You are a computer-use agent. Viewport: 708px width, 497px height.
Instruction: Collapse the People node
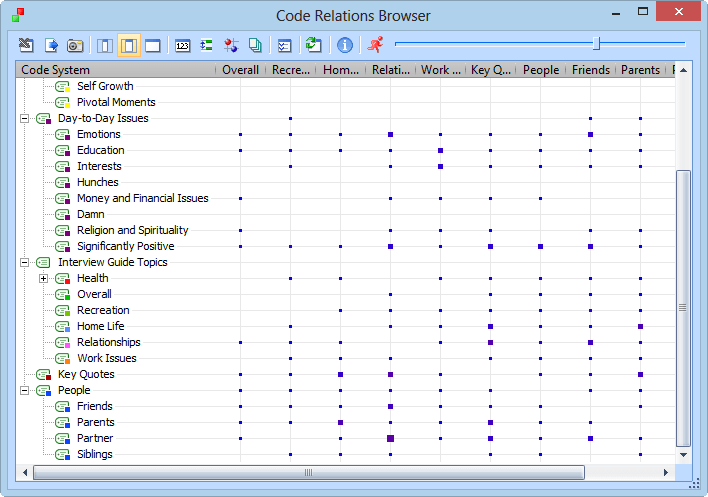pyautogui.click(x=24, y=390)
